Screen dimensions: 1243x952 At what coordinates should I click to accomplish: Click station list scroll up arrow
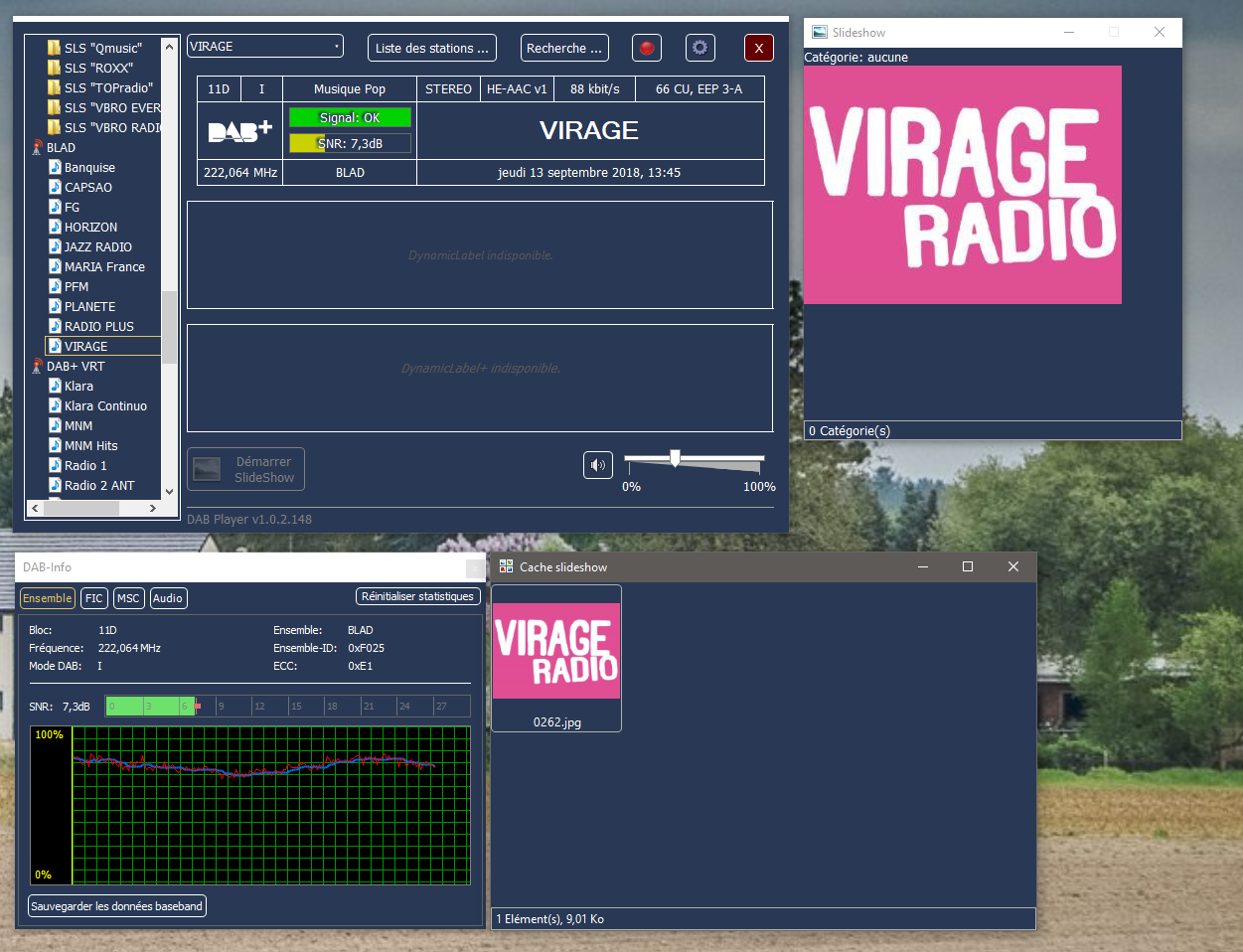[169, 47]
